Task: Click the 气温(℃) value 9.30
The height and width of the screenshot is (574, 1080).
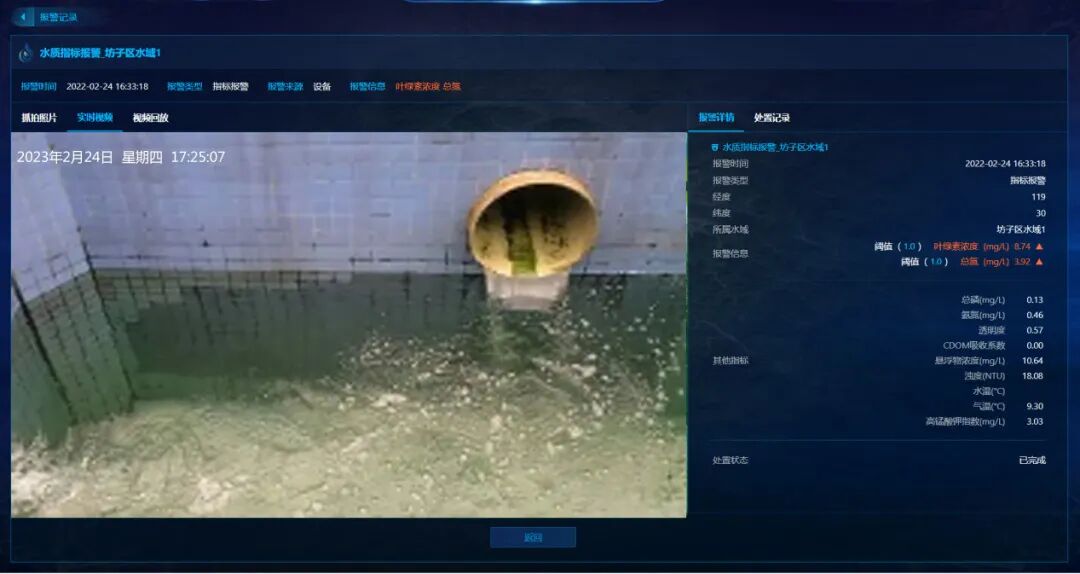Action: [x=1035, y=407]
